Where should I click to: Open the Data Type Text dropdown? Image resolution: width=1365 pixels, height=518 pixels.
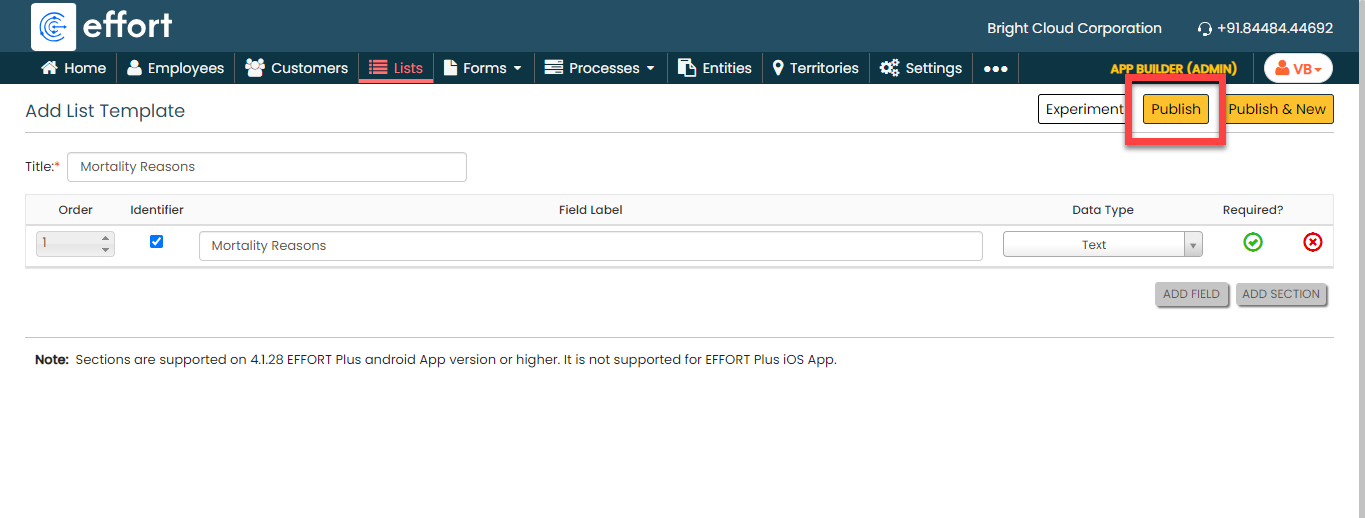point(1102,245)
